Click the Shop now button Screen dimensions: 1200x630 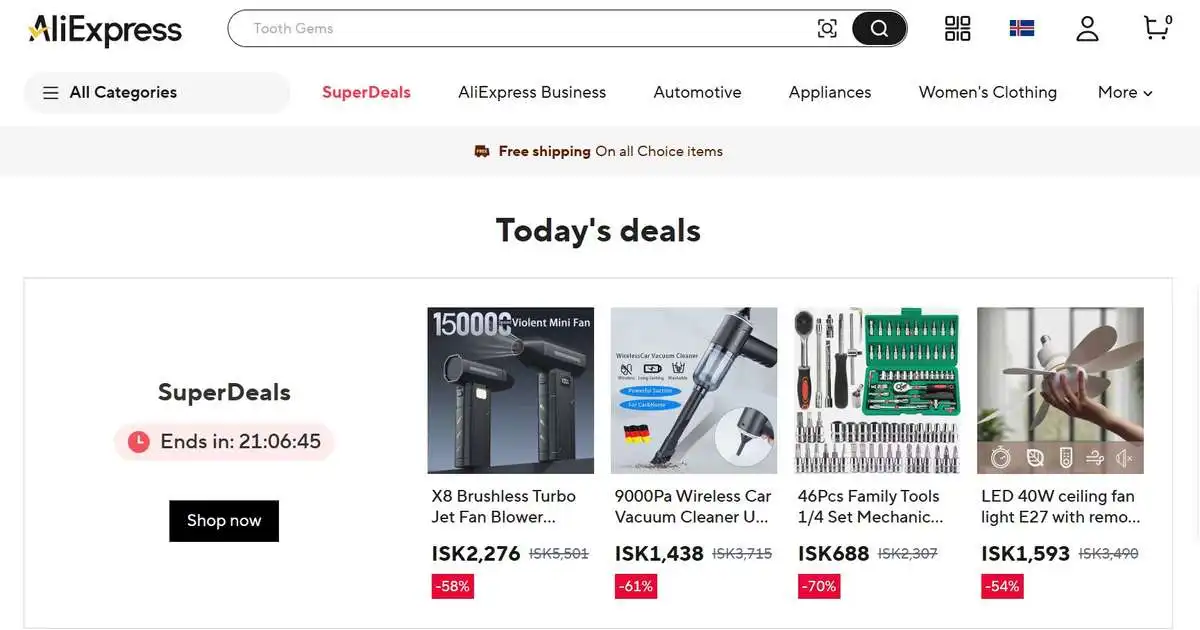click(224, 521)
